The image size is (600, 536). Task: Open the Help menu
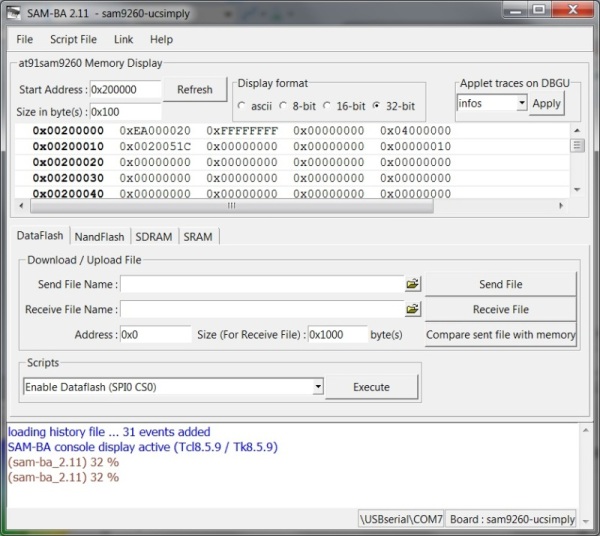pyautogui.click(x=161, y=39)
